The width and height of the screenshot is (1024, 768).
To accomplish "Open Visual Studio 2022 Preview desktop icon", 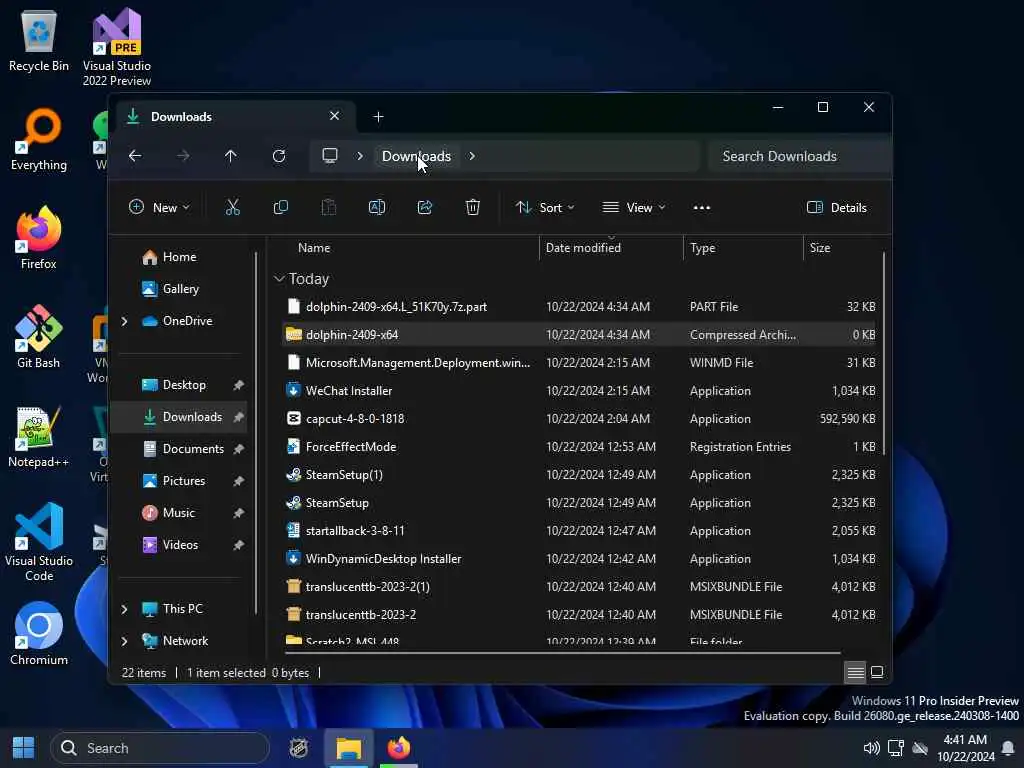I will coord(117,47).
